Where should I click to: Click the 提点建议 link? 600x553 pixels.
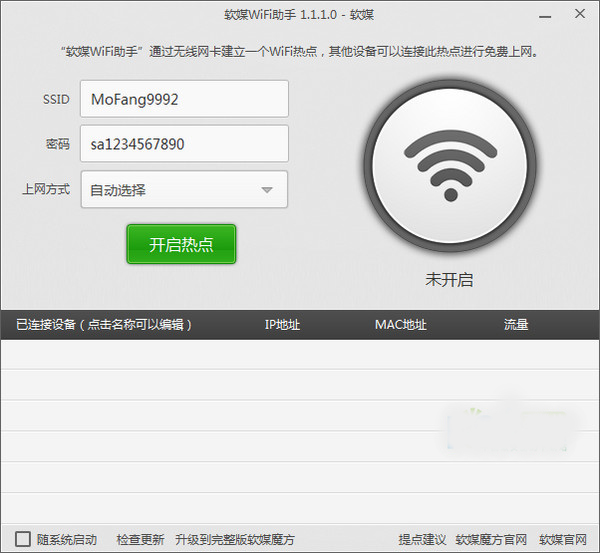point(422,540)
